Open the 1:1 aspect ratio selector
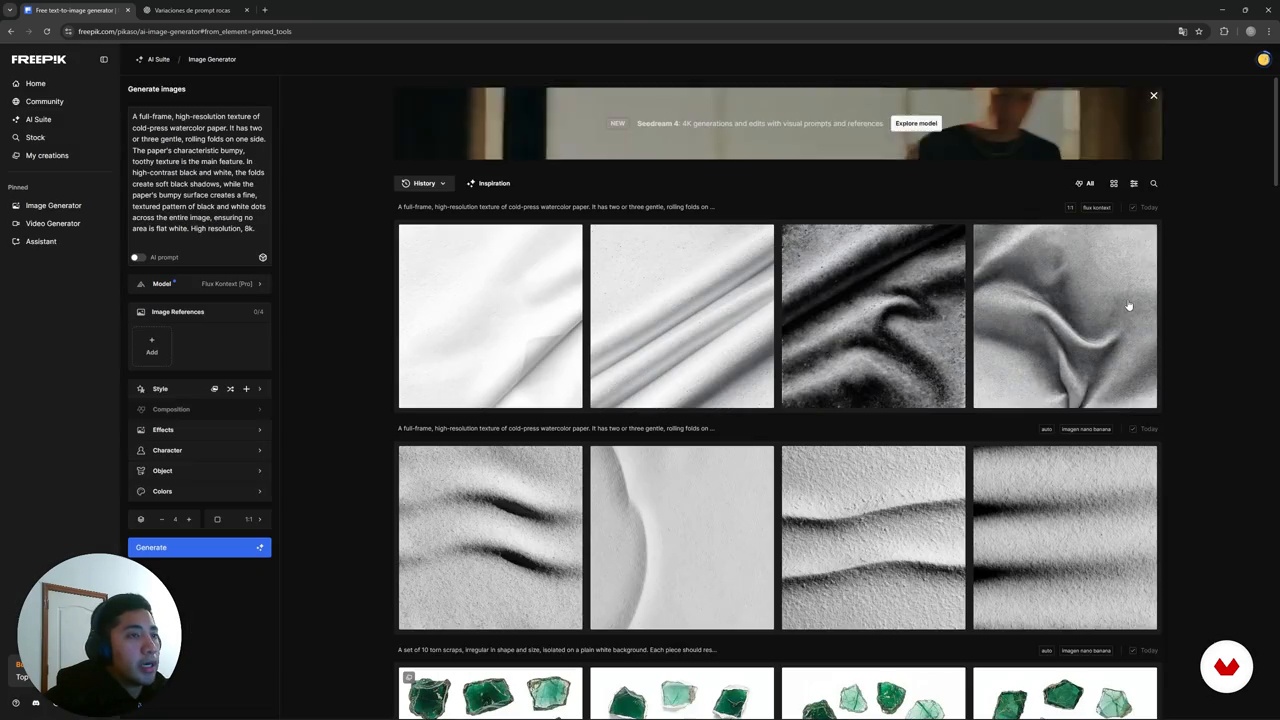 (x=240, y=519)
